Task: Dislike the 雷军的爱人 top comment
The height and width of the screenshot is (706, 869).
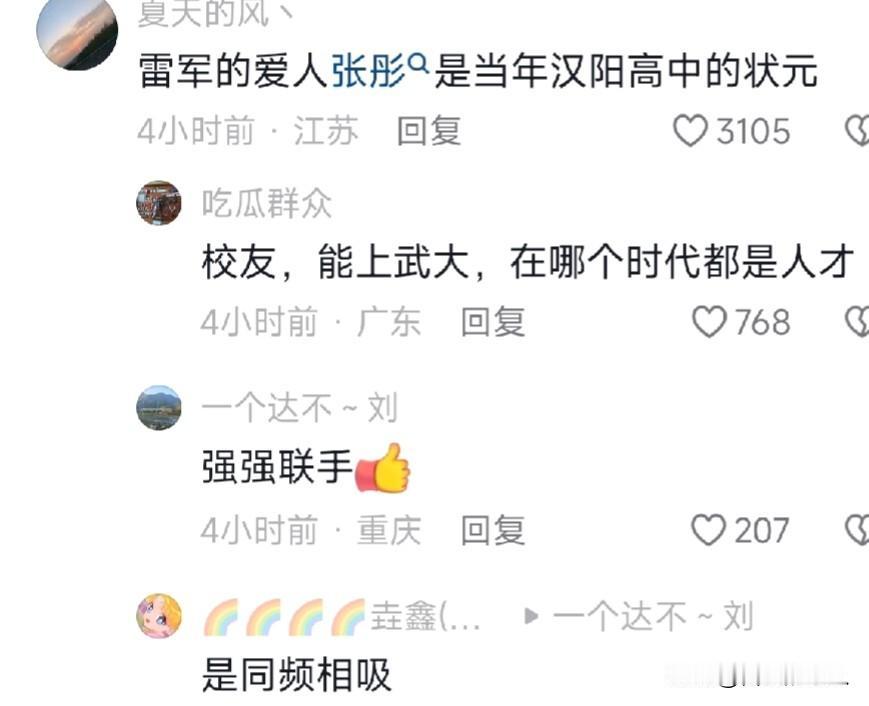Action: 857,131
